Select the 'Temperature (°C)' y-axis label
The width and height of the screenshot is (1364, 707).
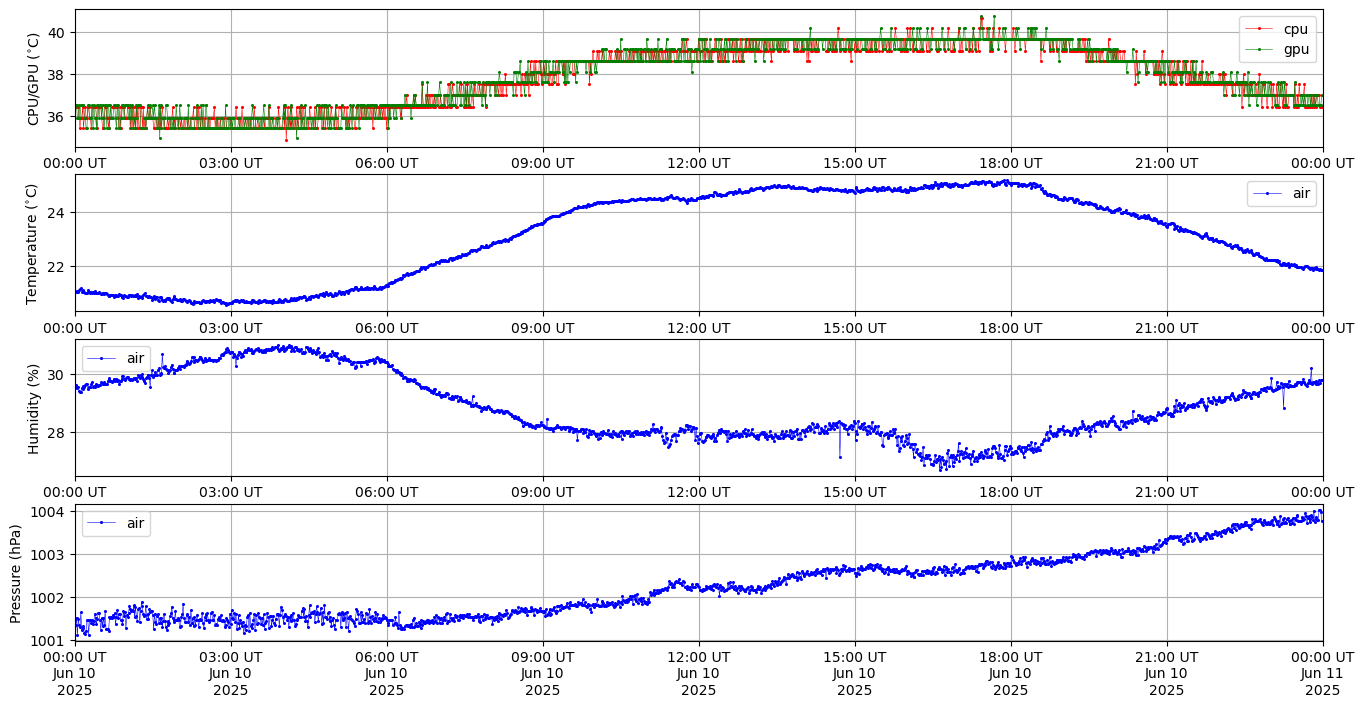[x=34, y=243]
